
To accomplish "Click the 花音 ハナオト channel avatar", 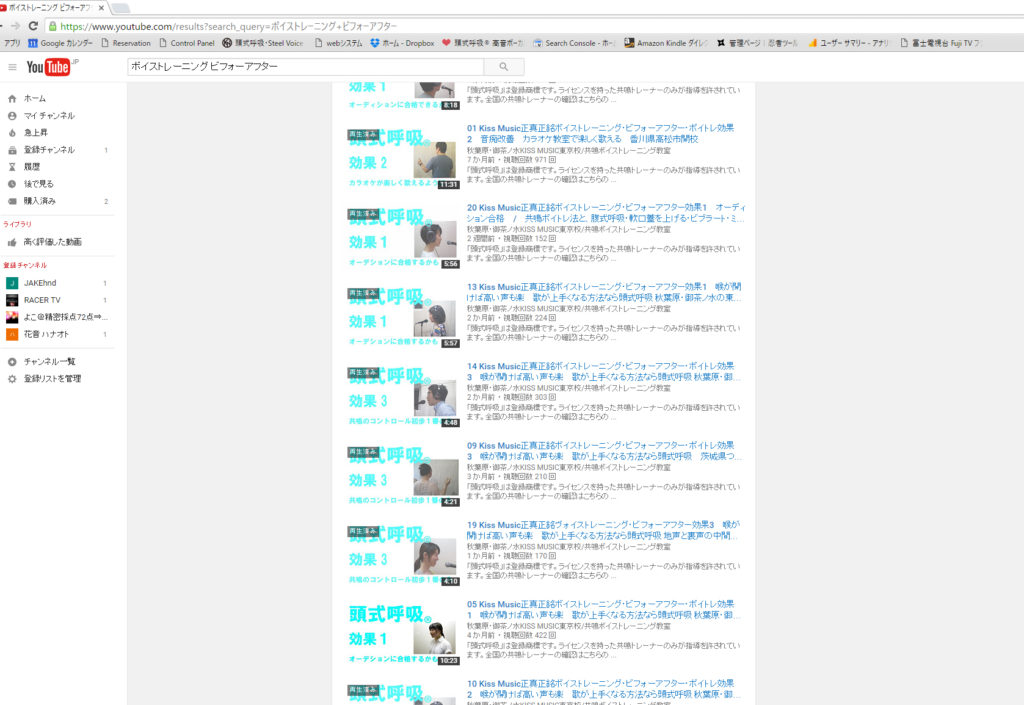I will [12, 334].
